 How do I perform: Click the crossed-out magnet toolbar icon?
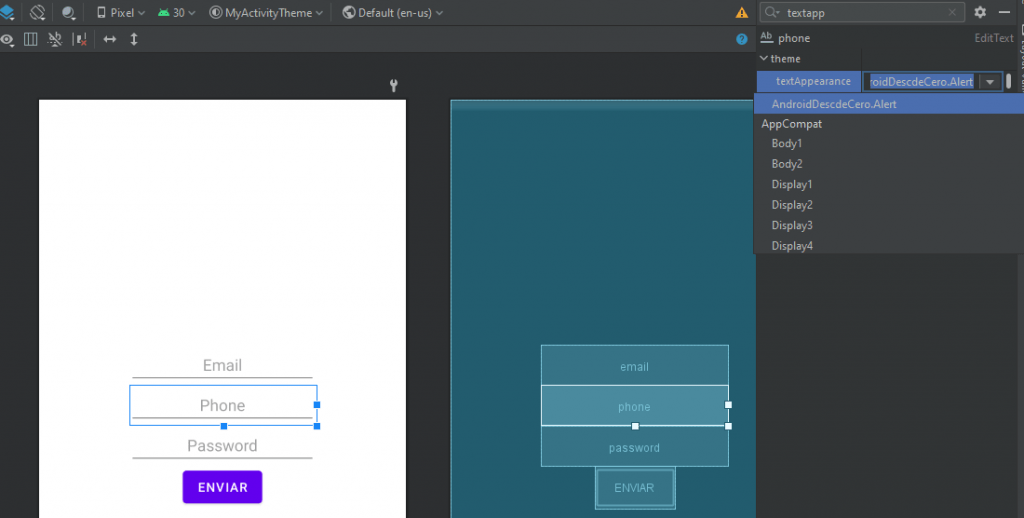click(x=55, y=39)
